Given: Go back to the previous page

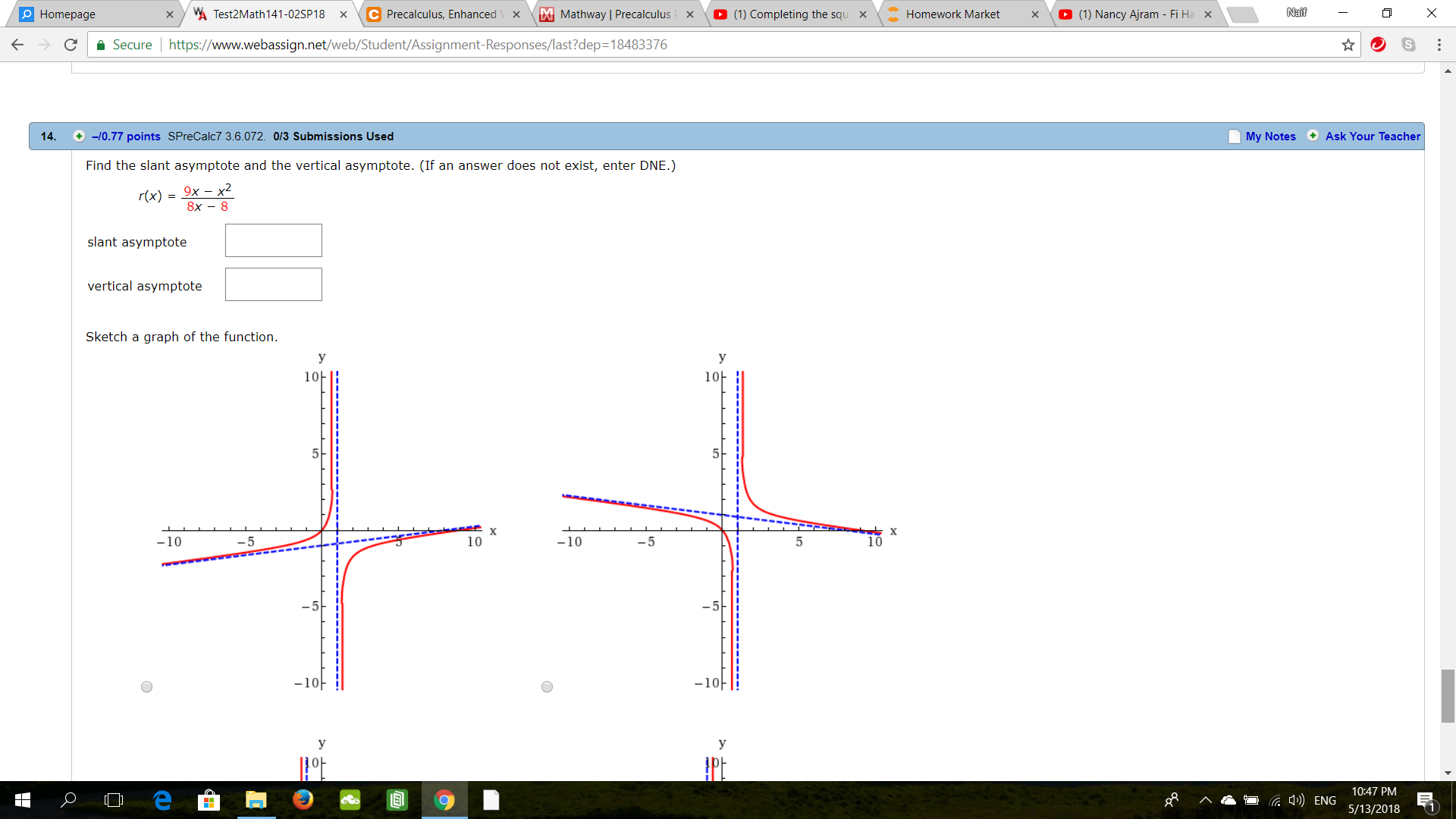Looking at the screenshot, I should coord(17,45).
